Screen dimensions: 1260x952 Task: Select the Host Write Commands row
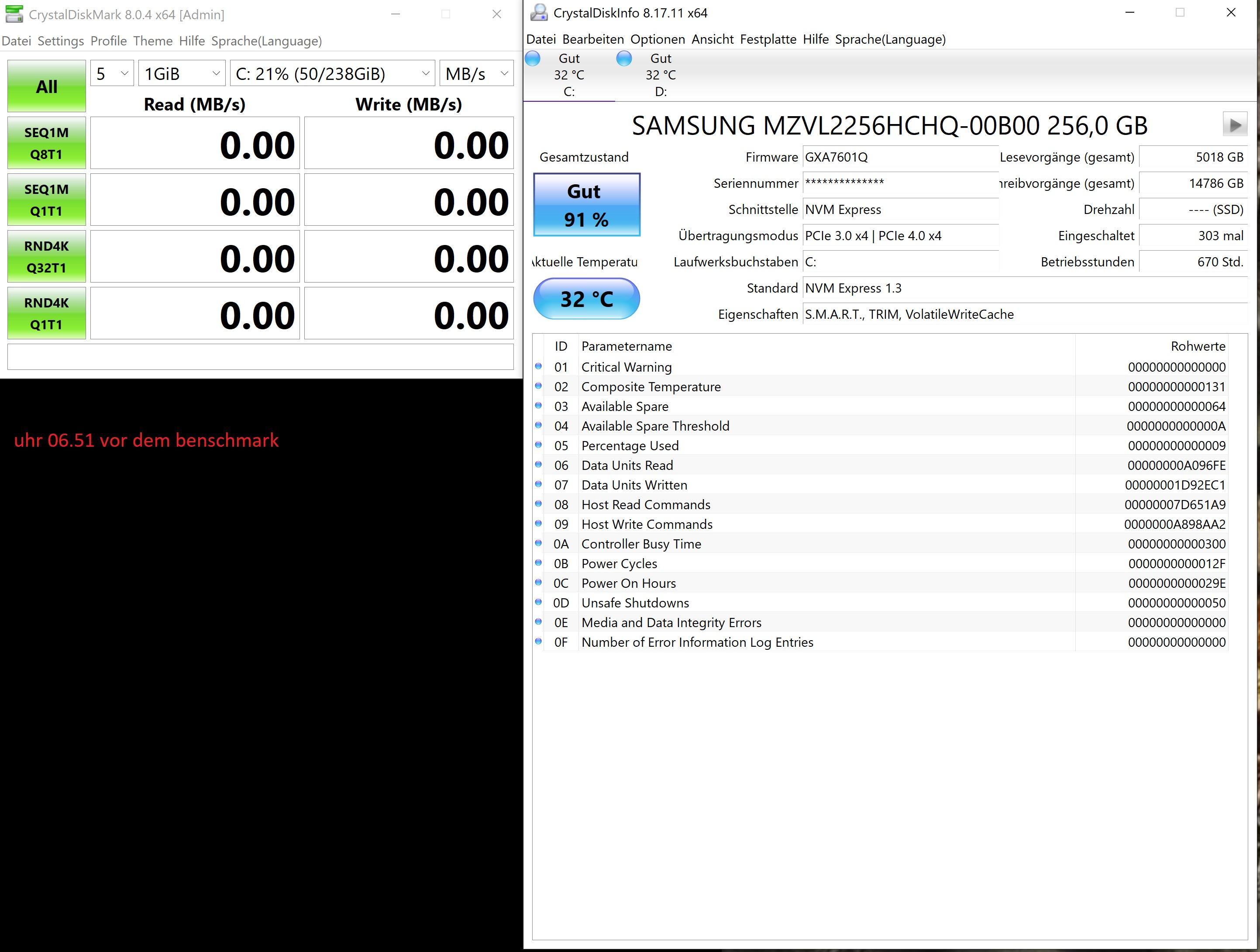(x=880, y=524)
